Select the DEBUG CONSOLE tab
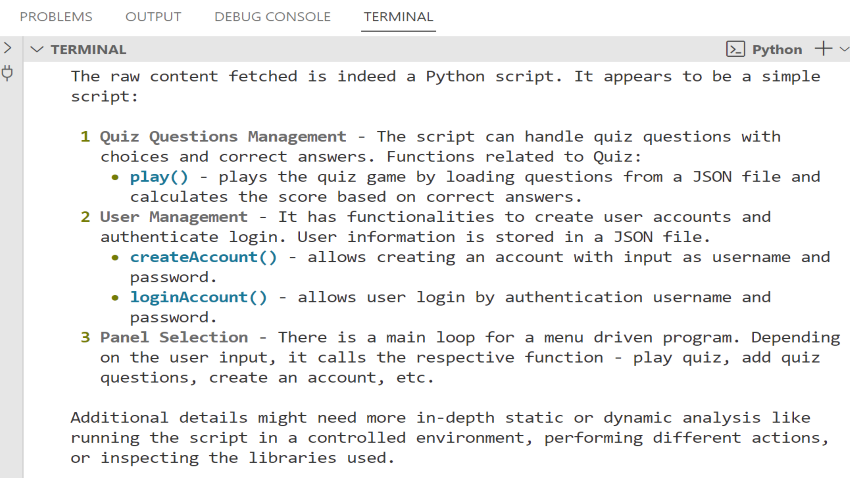The image size is (850, 478). click(x=272, y=17)
